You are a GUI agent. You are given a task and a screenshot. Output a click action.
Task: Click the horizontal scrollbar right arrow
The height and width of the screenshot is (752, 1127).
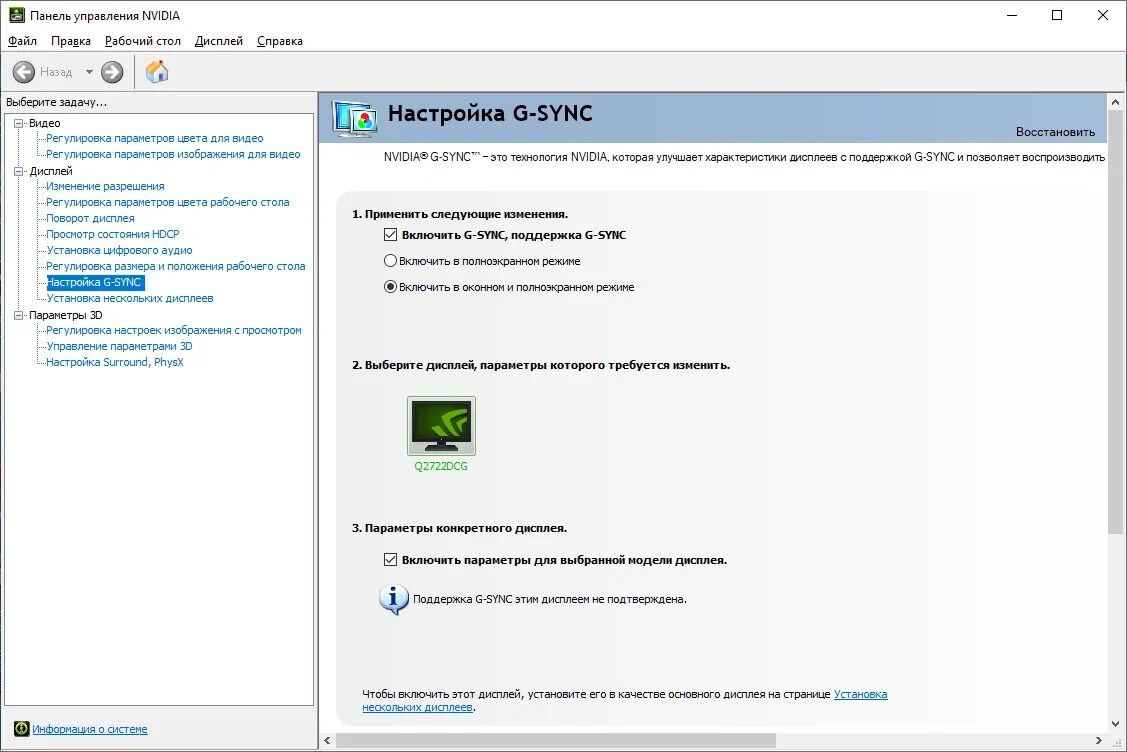pyautogui.click(x=1098, y=740)
